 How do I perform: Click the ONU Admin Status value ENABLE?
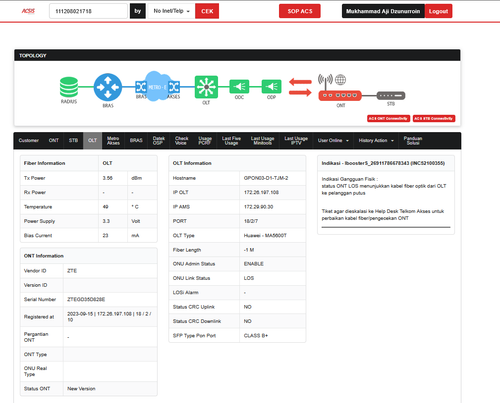pyautogui.click(x=254, y=264)
